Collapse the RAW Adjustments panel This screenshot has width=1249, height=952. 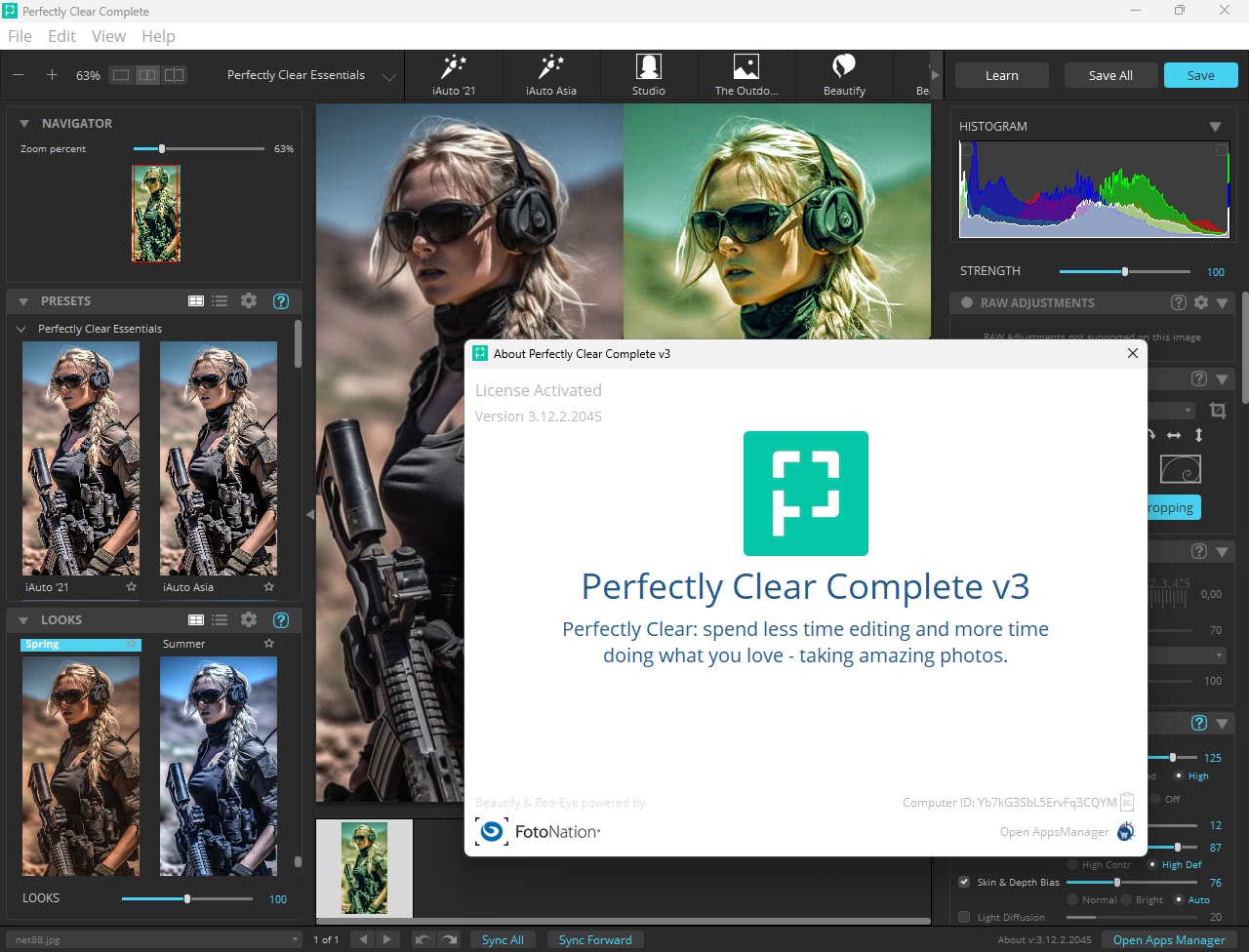pyautogui.click(x=1222, y=303)
